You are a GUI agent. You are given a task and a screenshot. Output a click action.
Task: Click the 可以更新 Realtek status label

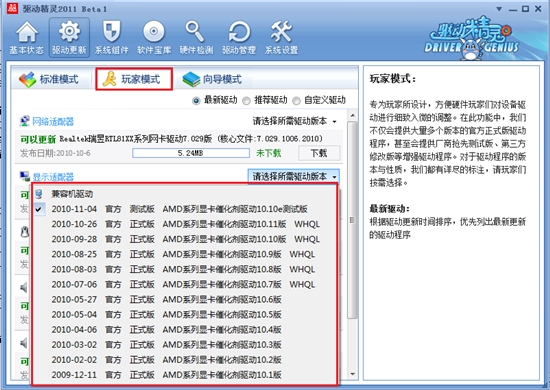38,139
